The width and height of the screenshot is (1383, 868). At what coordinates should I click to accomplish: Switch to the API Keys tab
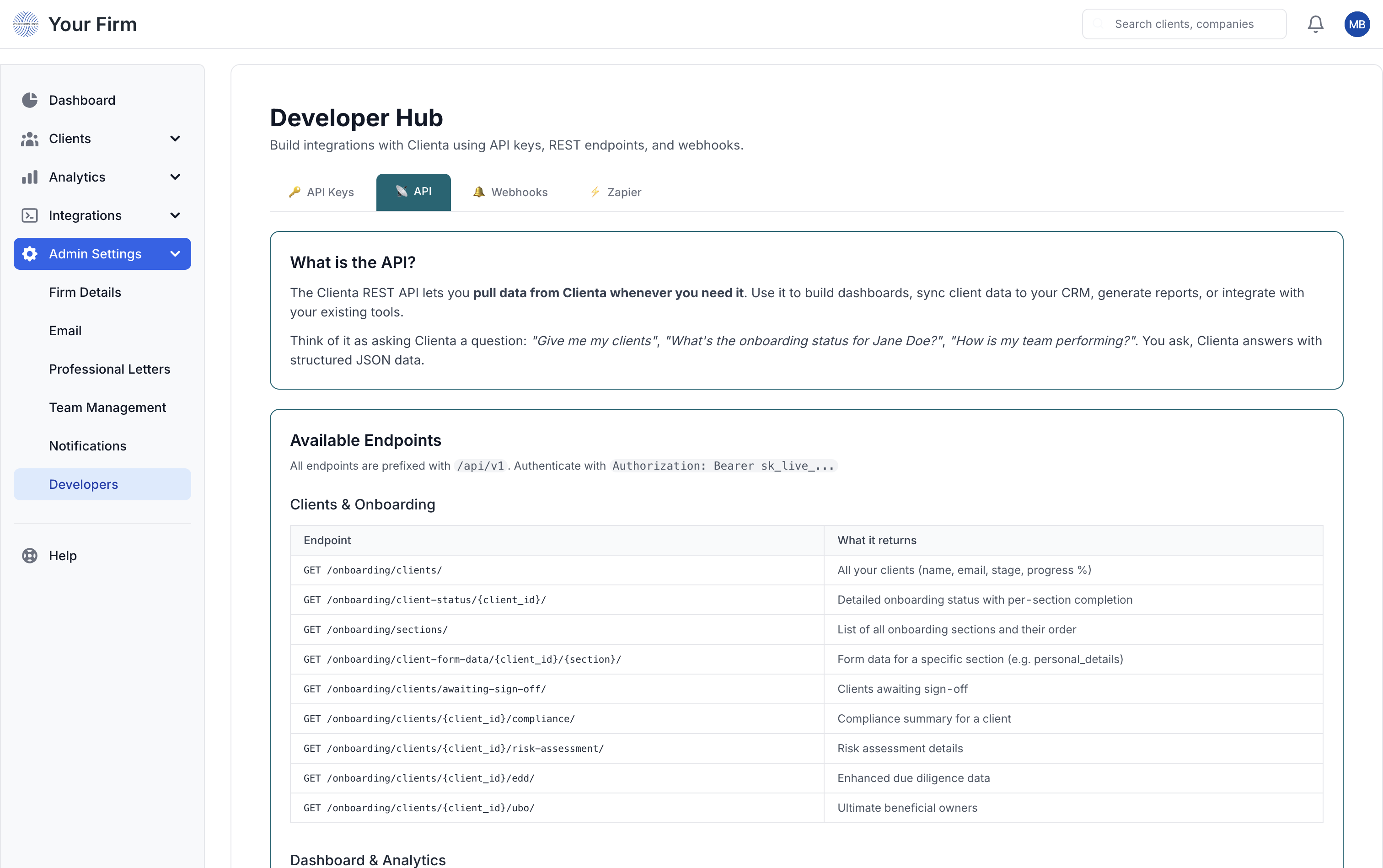tap(322, 193)
